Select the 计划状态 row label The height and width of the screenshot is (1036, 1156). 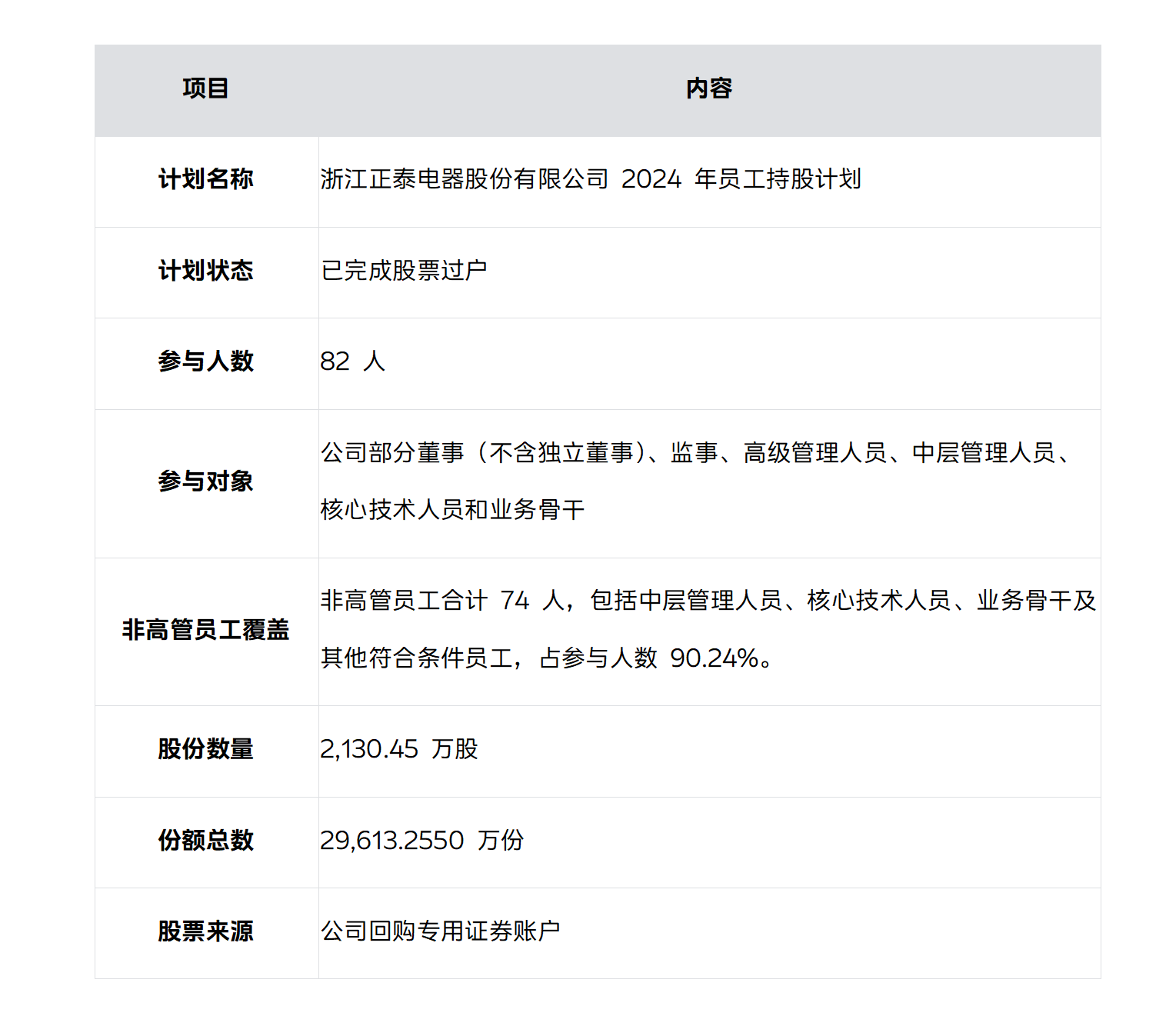coord(205,271)
